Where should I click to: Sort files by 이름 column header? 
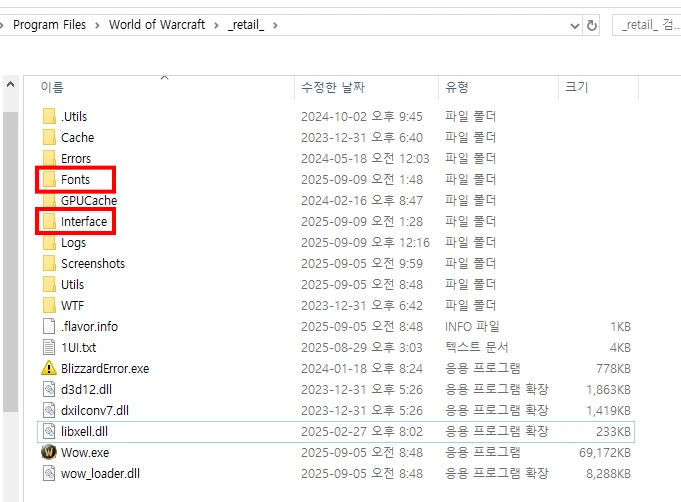(x=52, y=88)
